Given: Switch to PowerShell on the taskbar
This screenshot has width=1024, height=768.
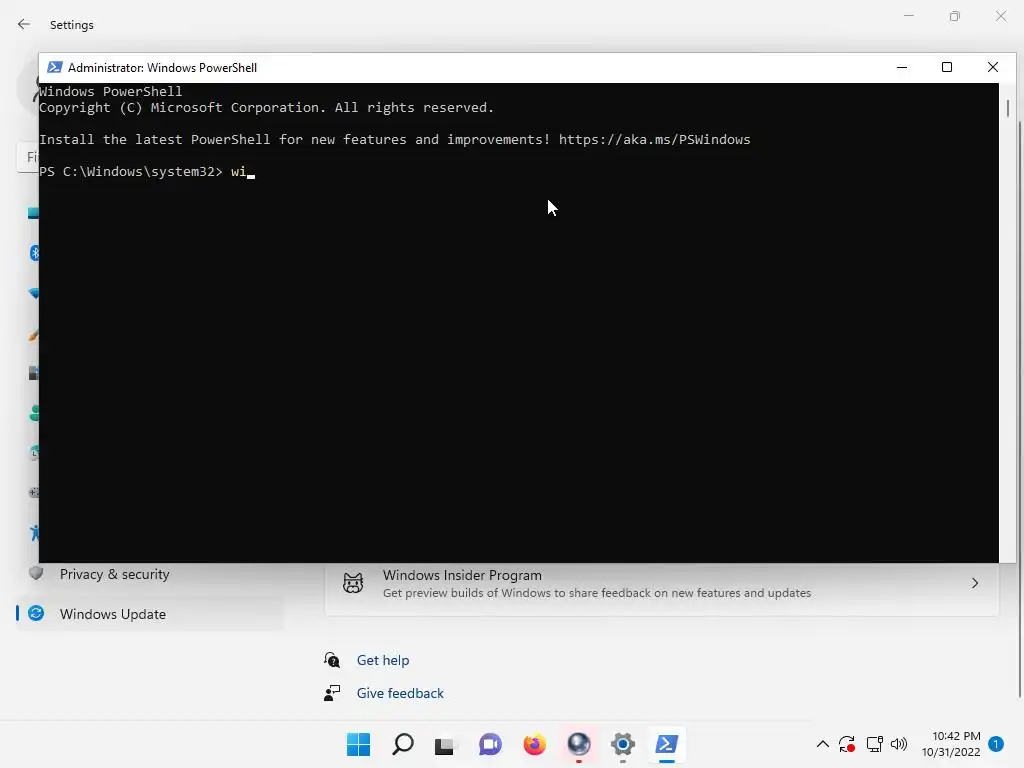Looking at the screenshot, I should [x=666, y=744].
